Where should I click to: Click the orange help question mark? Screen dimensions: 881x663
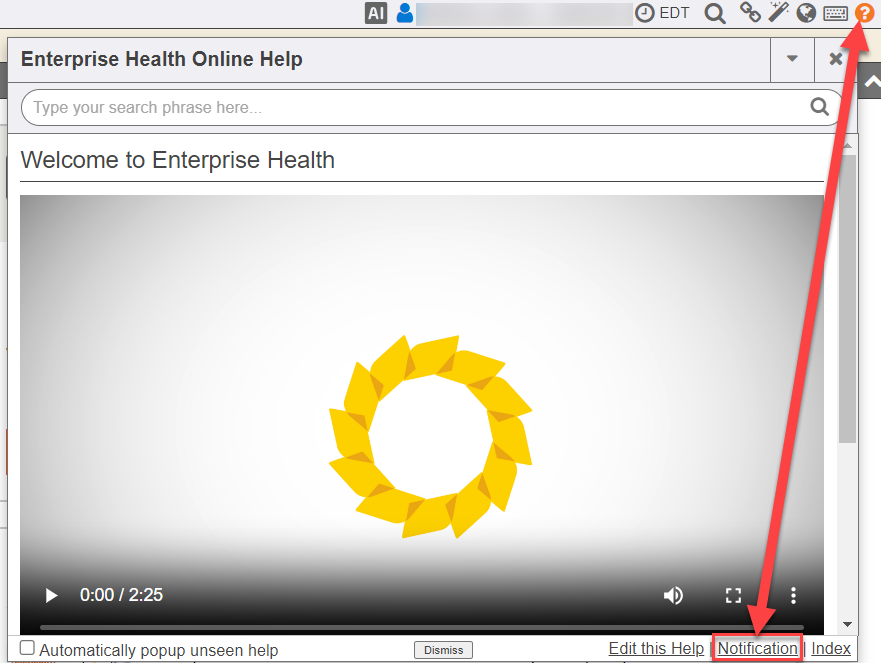coord(864,13)
